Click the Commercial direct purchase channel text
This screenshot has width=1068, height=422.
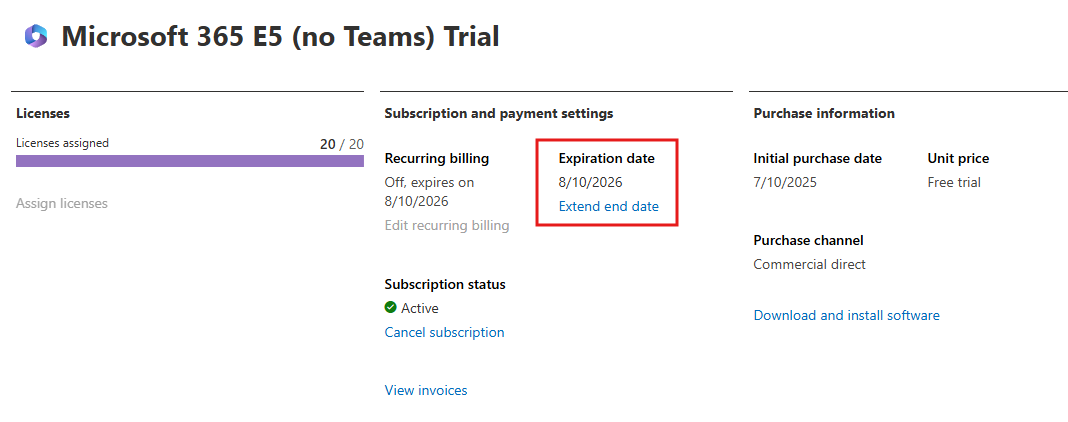(809, 264)
